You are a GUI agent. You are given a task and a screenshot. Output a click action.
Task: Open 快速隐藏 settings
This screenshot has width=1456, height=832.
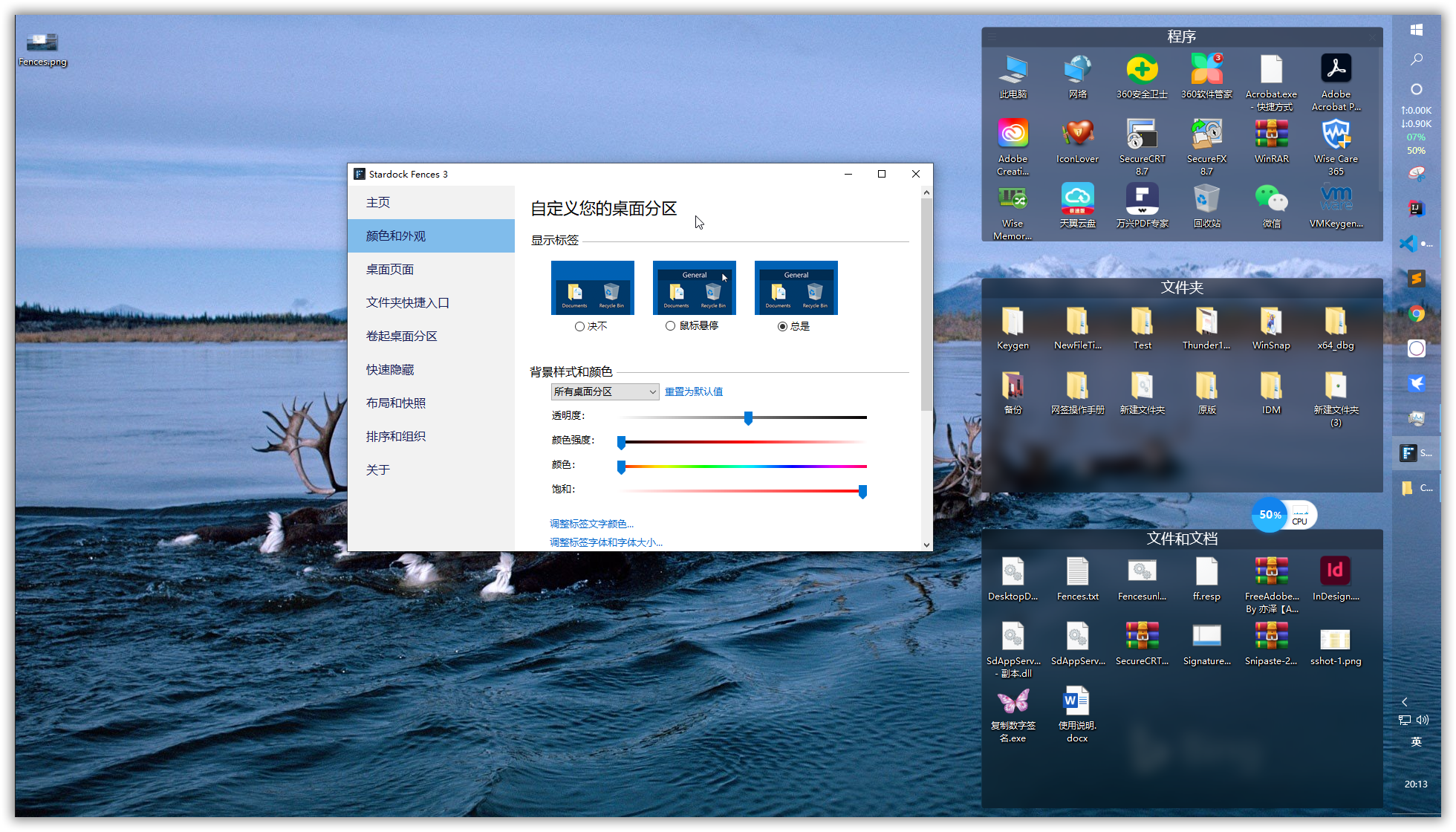pos(431,369)
